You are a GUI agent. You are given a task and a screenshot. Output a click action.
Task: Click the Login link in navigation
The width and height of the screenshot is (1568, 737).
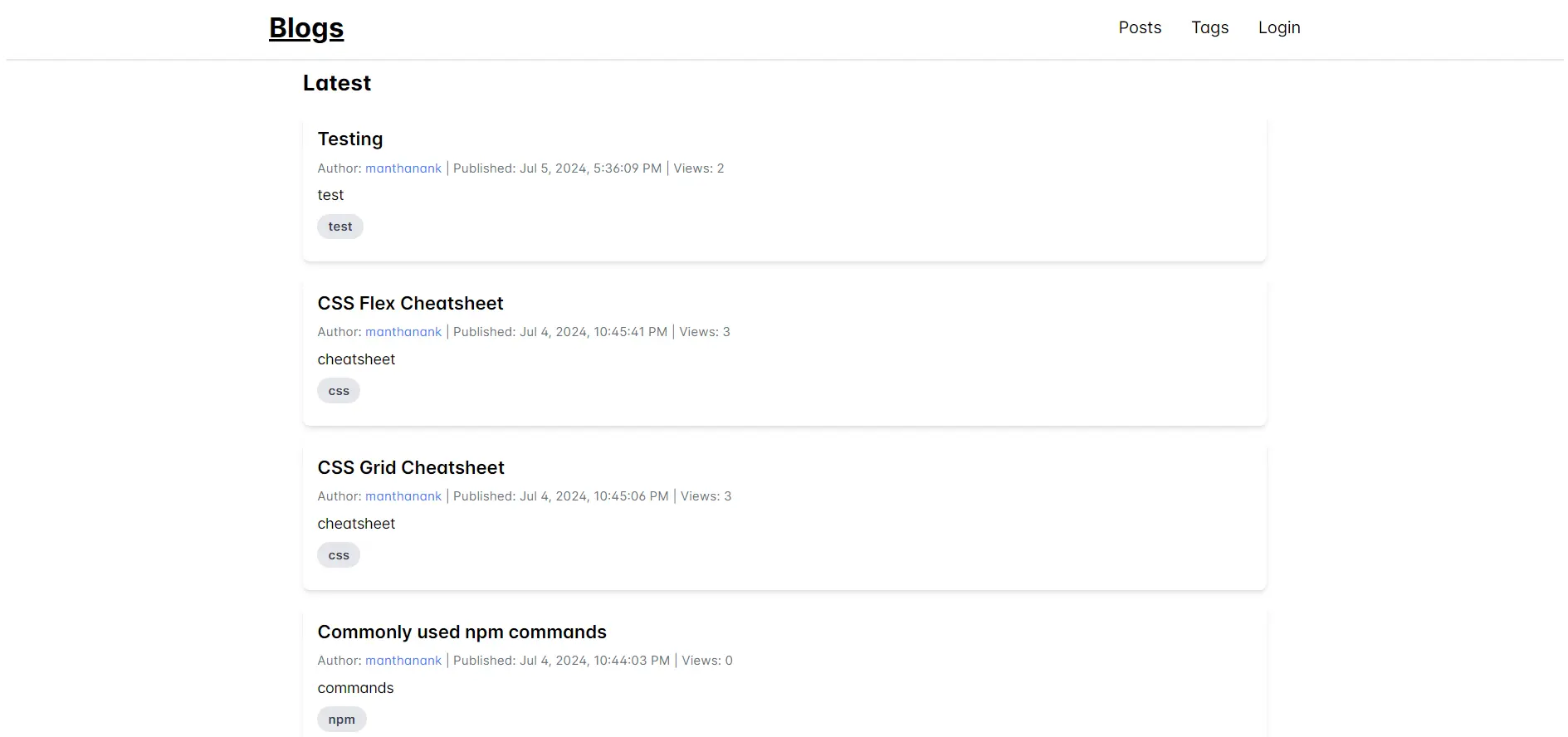point(1278,27)
